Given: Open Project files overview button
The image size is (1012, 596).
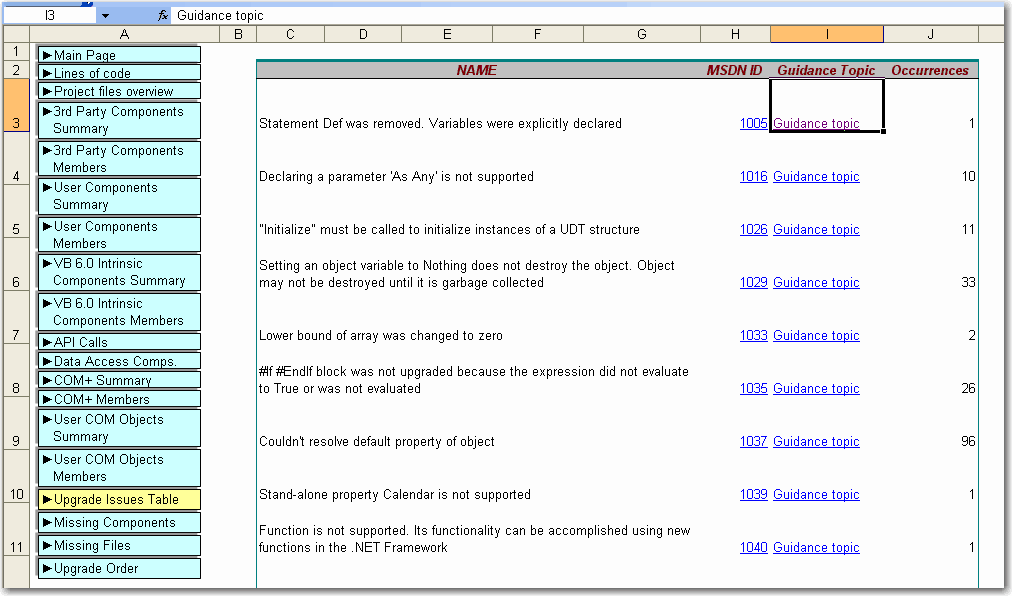Looking at the screenshot, I should (118, 91).
